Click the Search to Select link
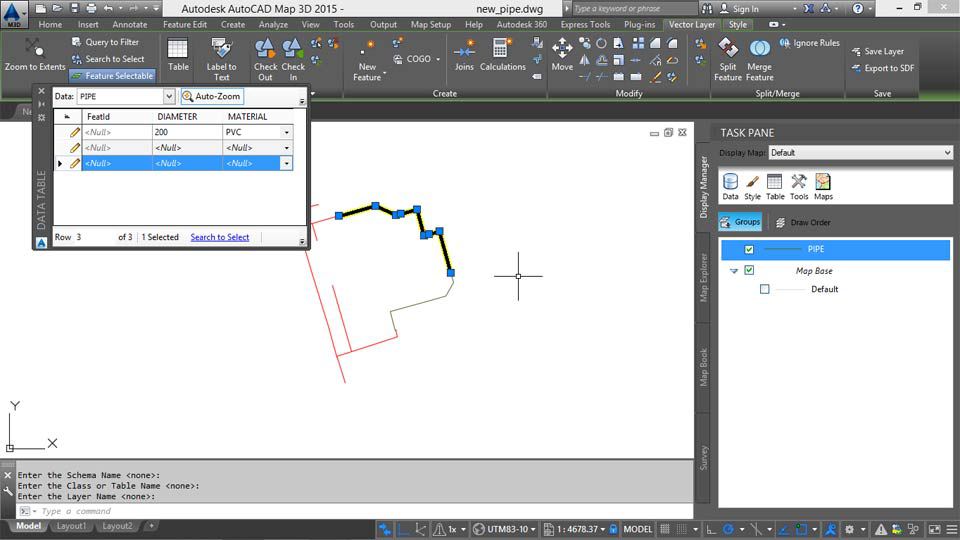960x540 pixels. pos(219,237)
